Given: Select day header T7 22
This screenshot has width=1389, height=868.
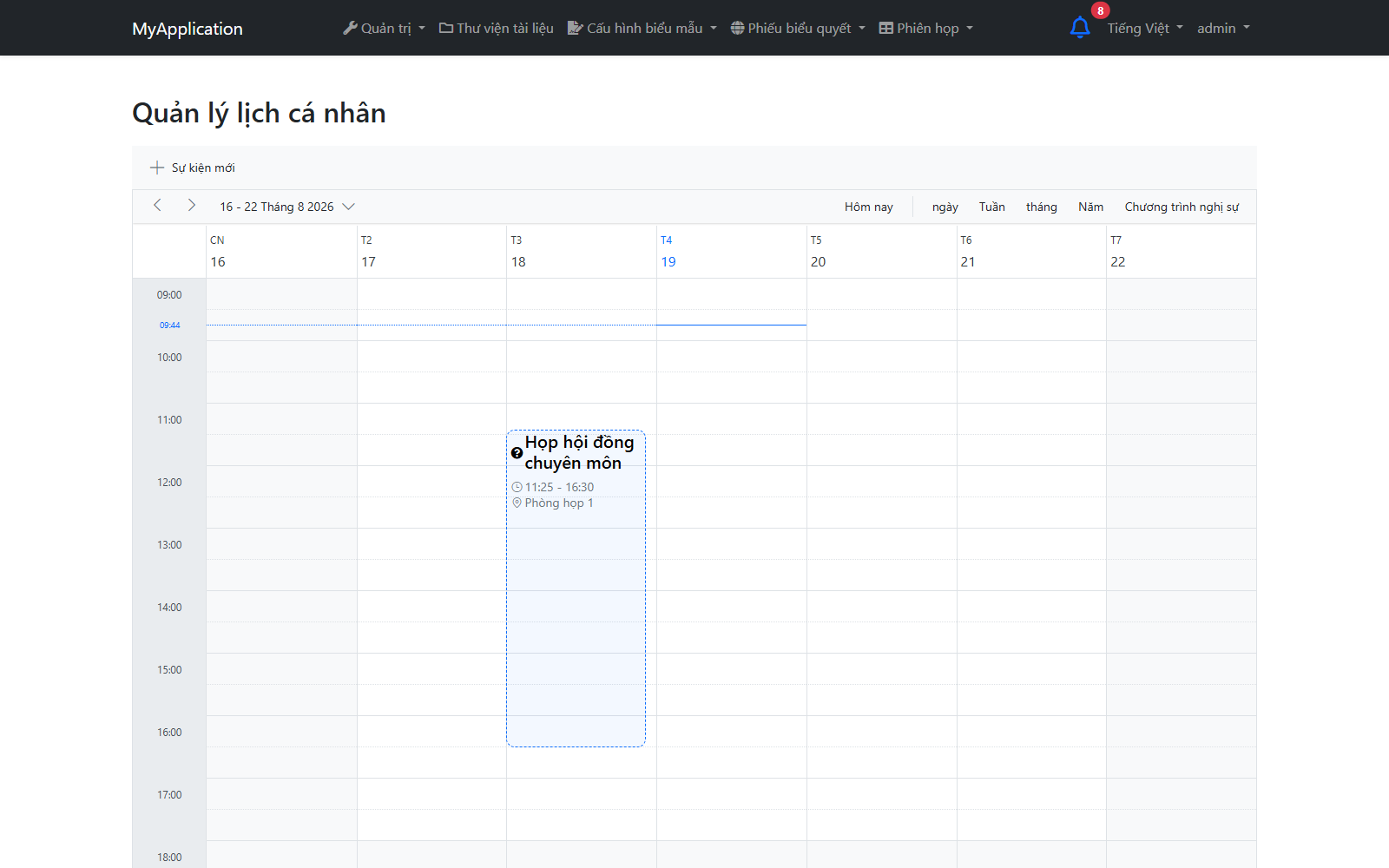Looking at the screenshot, I should [x=1182, y=252].
